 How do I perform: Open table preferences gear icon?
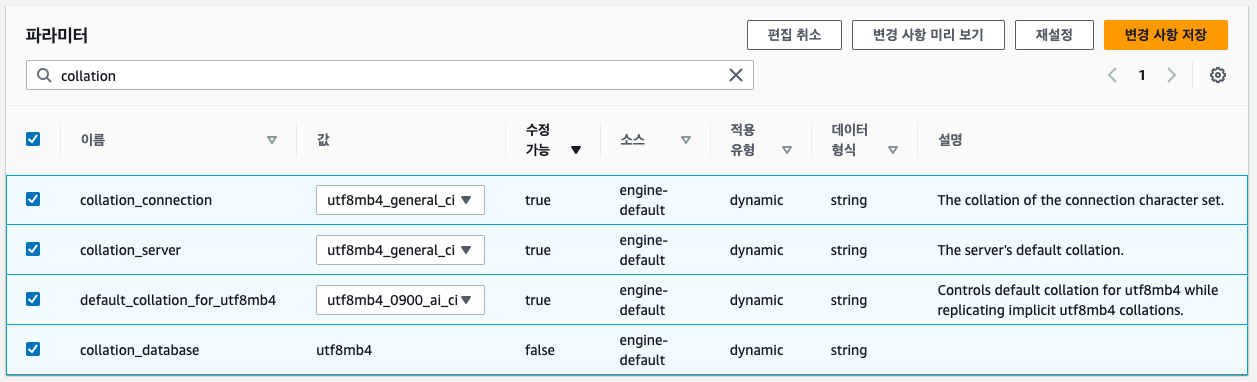click(x=1218, y=75)
